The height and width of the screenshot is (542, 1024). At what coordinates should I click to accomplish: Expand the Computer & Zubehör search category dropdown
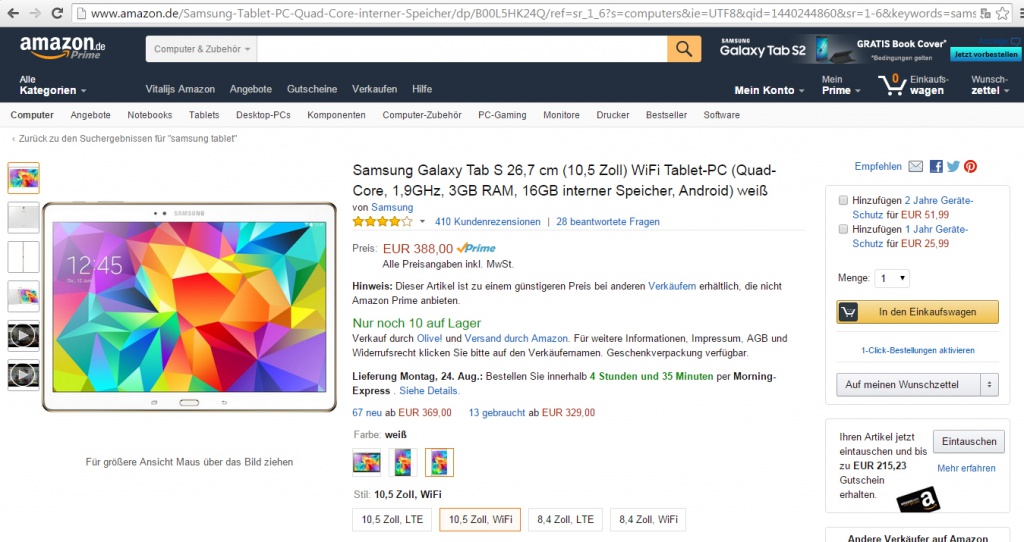203,49
